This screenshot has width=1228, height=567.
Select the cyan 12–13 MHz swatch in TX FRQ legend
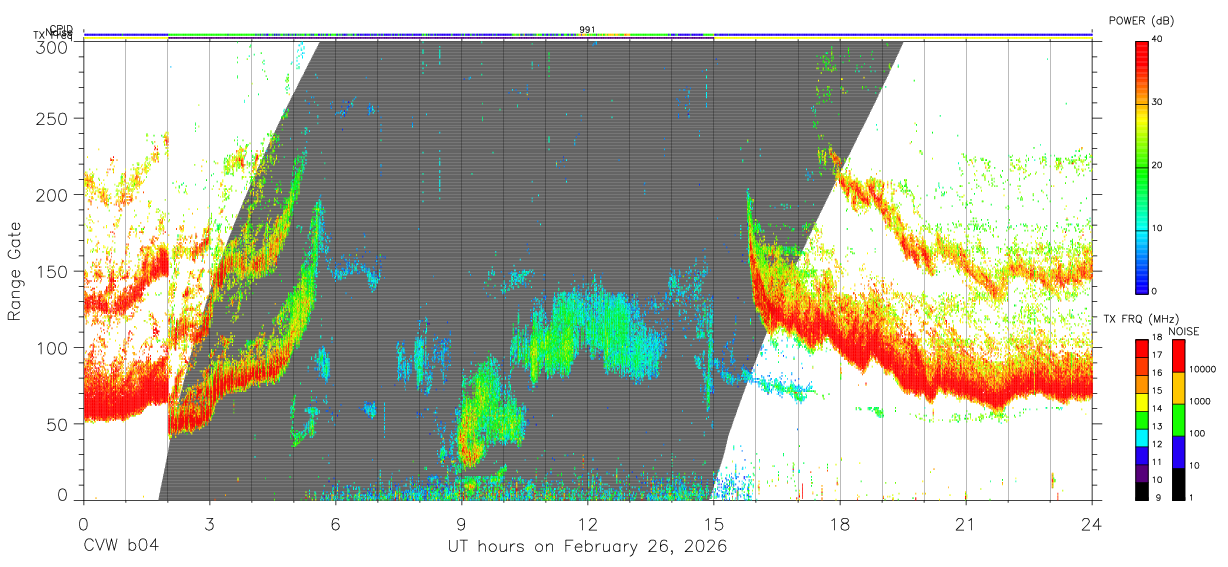[1141, 438]
